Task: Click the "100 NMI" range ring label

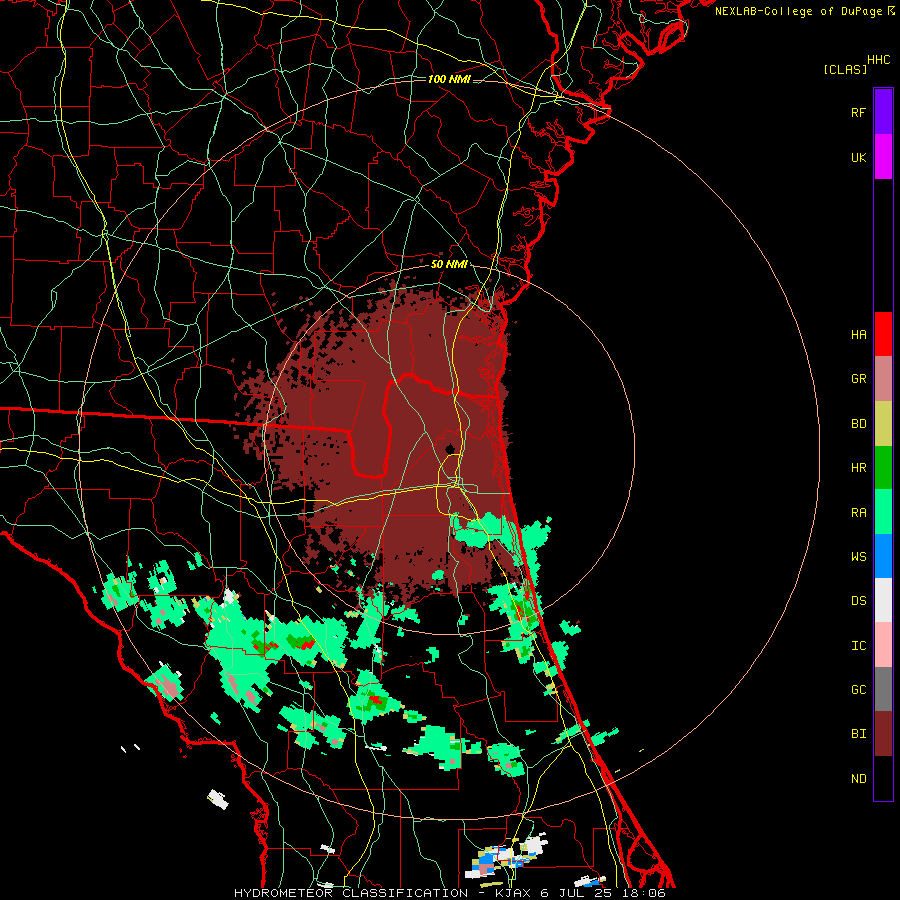Action: click(x=449, y=79)
